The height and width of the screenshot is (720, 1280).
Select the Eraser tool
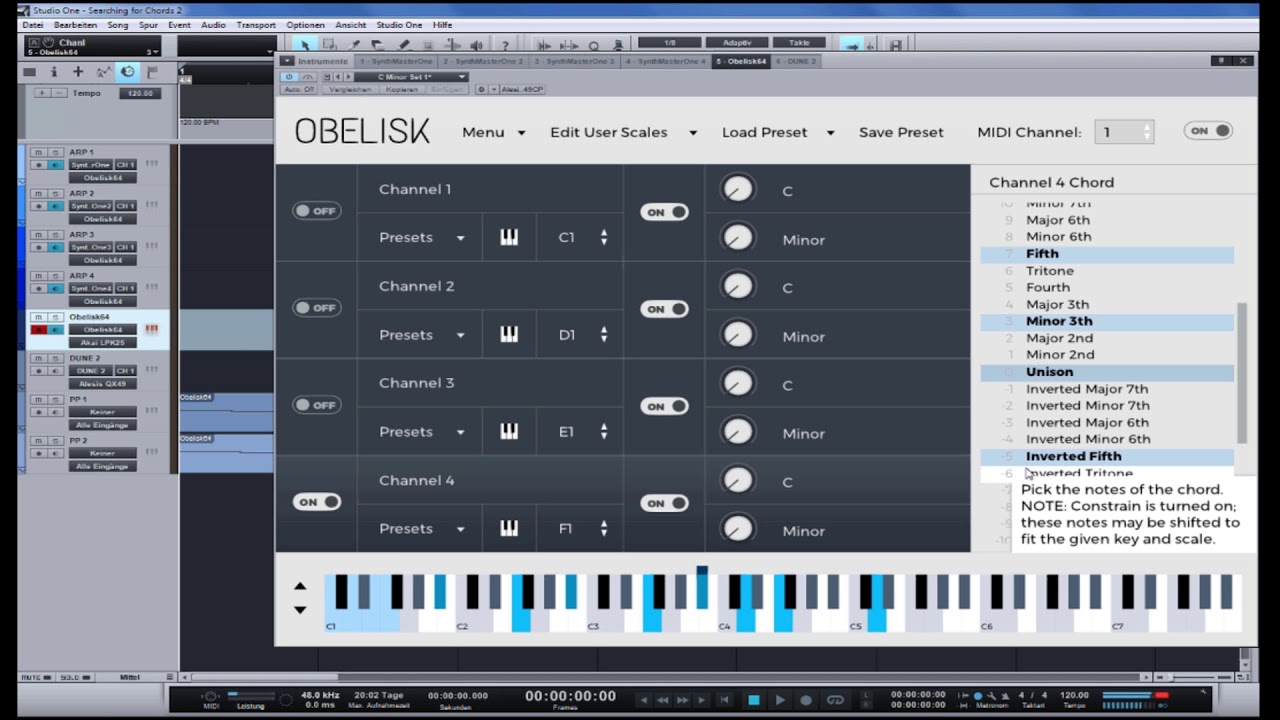click(x=378, y=45)
